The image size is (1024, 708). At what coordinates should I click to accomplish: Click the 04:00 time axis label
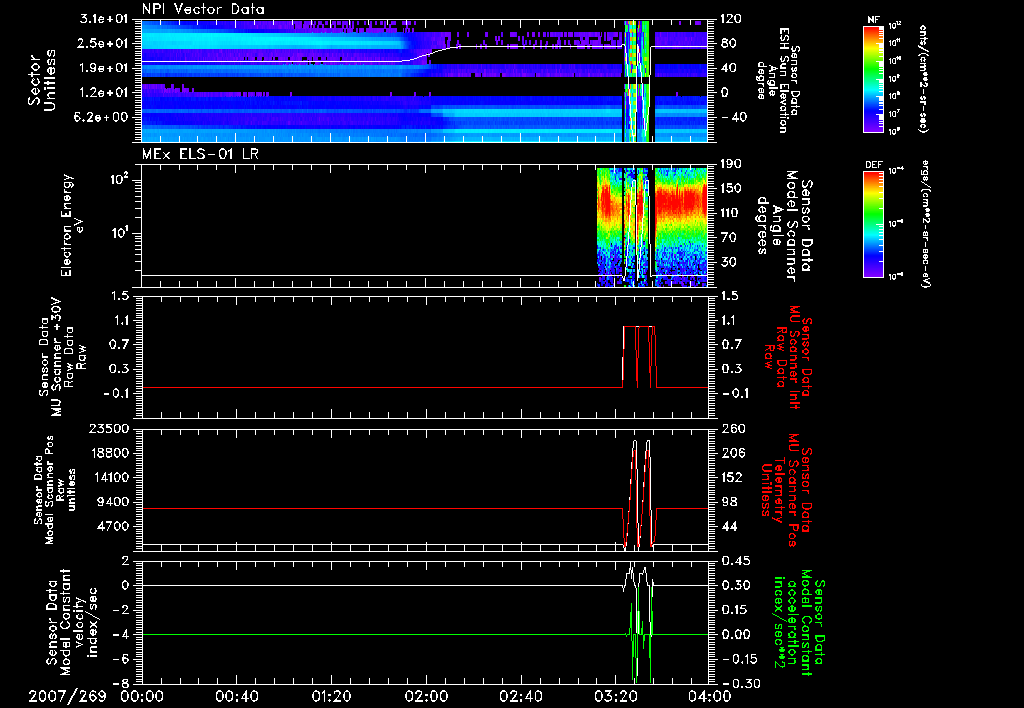pos(710,696)
